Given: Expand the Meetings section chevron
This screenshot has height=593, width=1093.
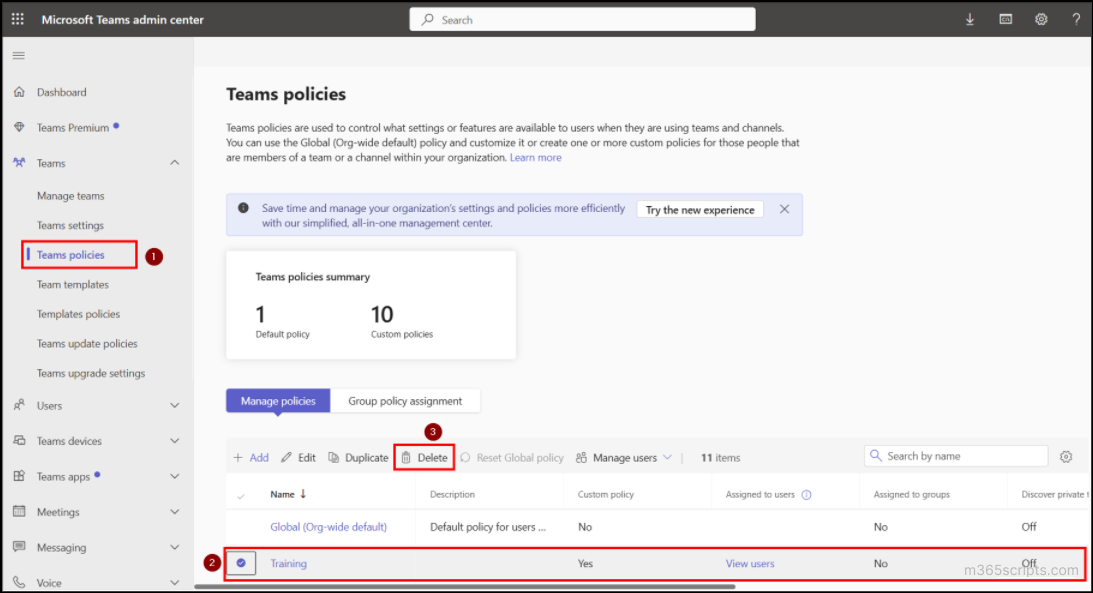Looking at the screenshot, I should click(x=174, y=511).
